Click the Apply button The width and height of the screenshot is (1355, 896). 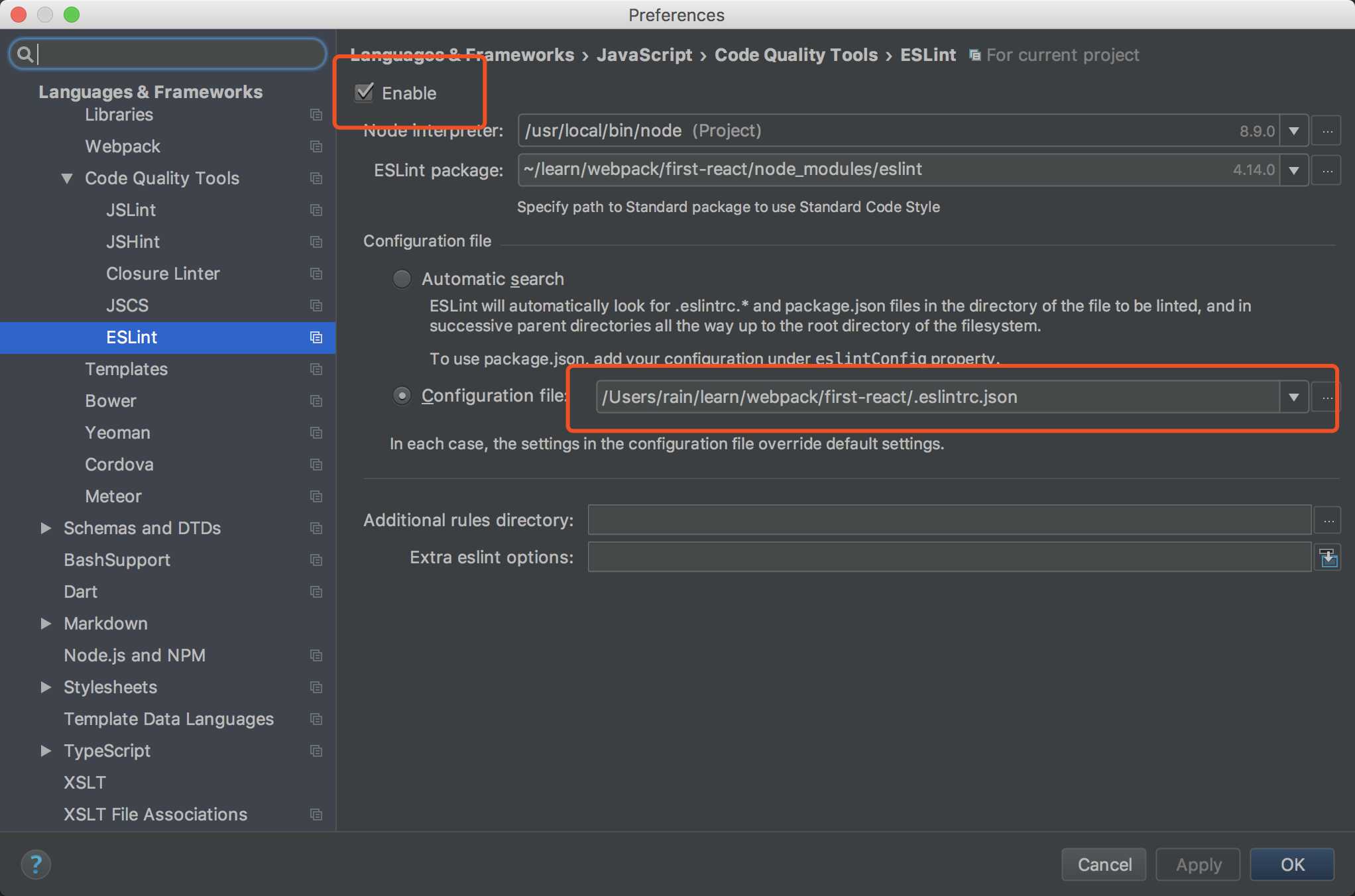tap(1198, 864)
